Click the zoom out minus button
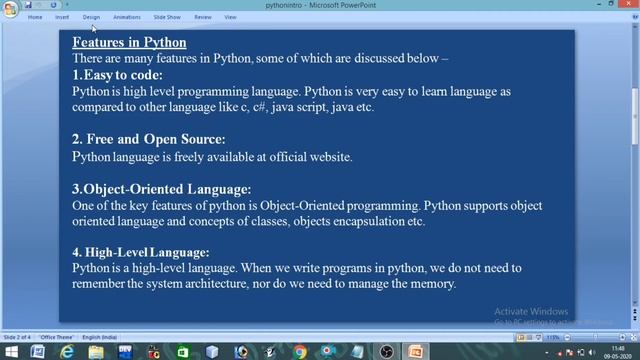This screenshot has width=640, height=360. 567,338
